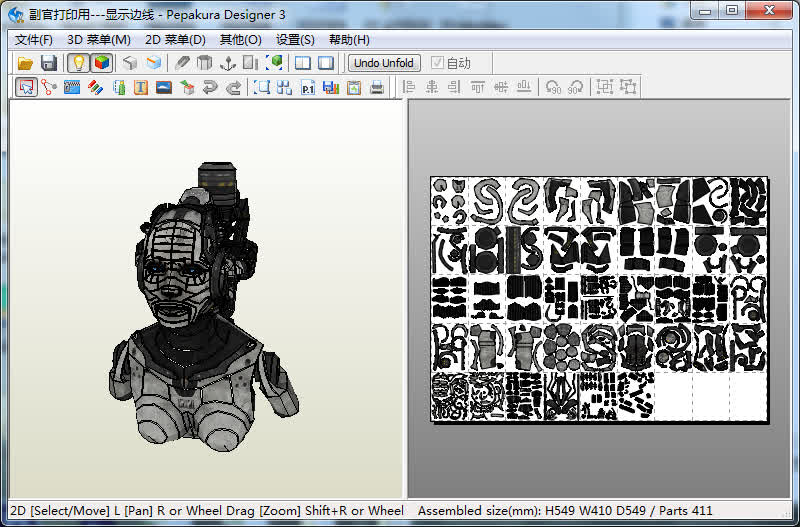Click the blue box with orange edge icon
The height and width of the screenshot is (527, 800).
153,63
